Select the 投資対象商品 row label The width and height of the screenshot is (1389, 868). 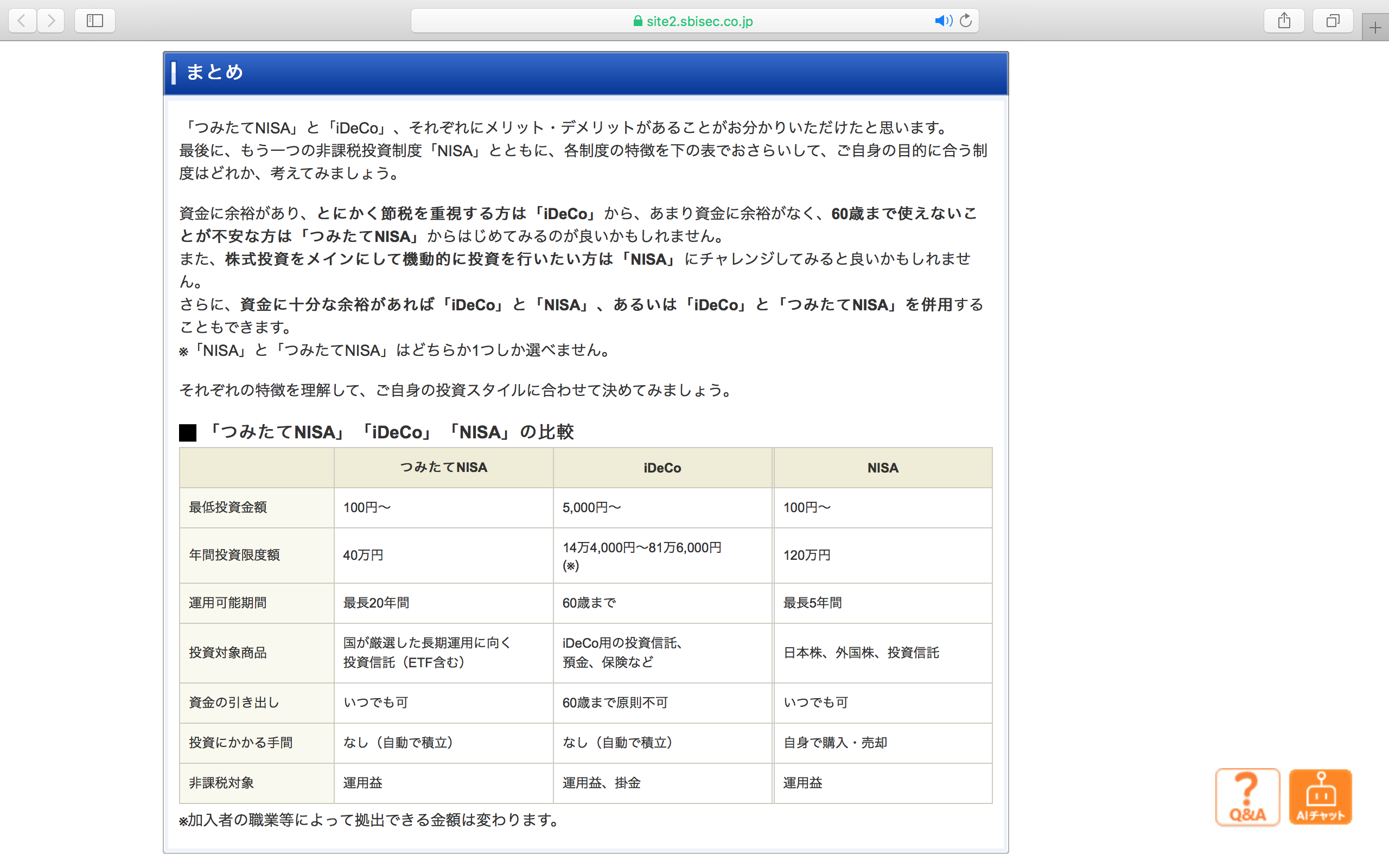(257, 653)
